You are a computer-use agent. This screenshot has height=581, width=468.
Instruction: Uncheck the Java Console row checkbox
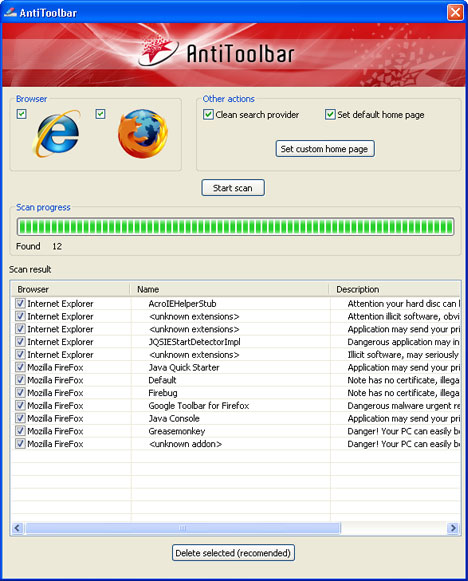tap(20, 418)
